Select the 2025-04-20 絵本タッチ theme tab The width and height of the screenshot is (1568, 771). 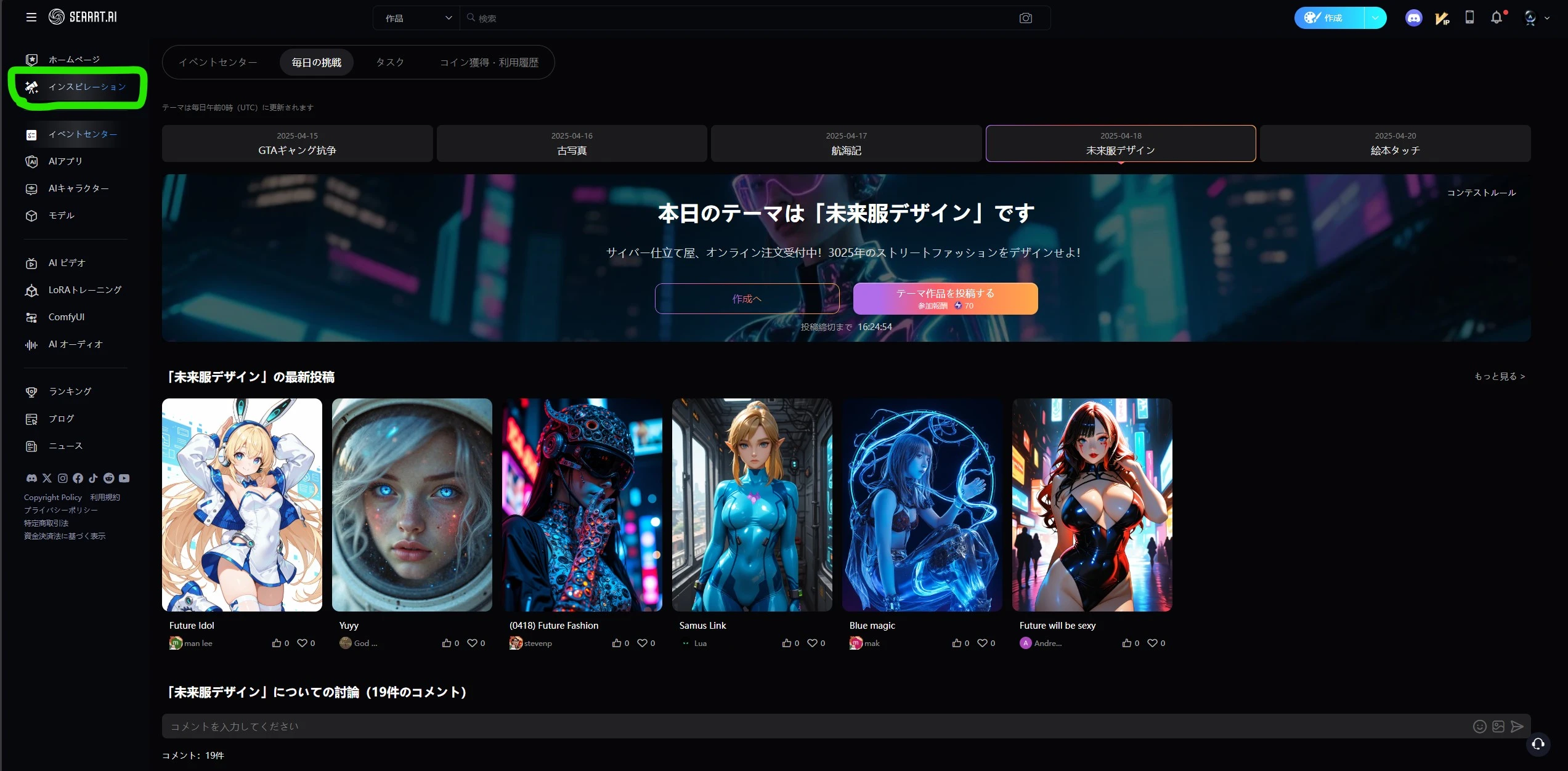[1395, 143]
